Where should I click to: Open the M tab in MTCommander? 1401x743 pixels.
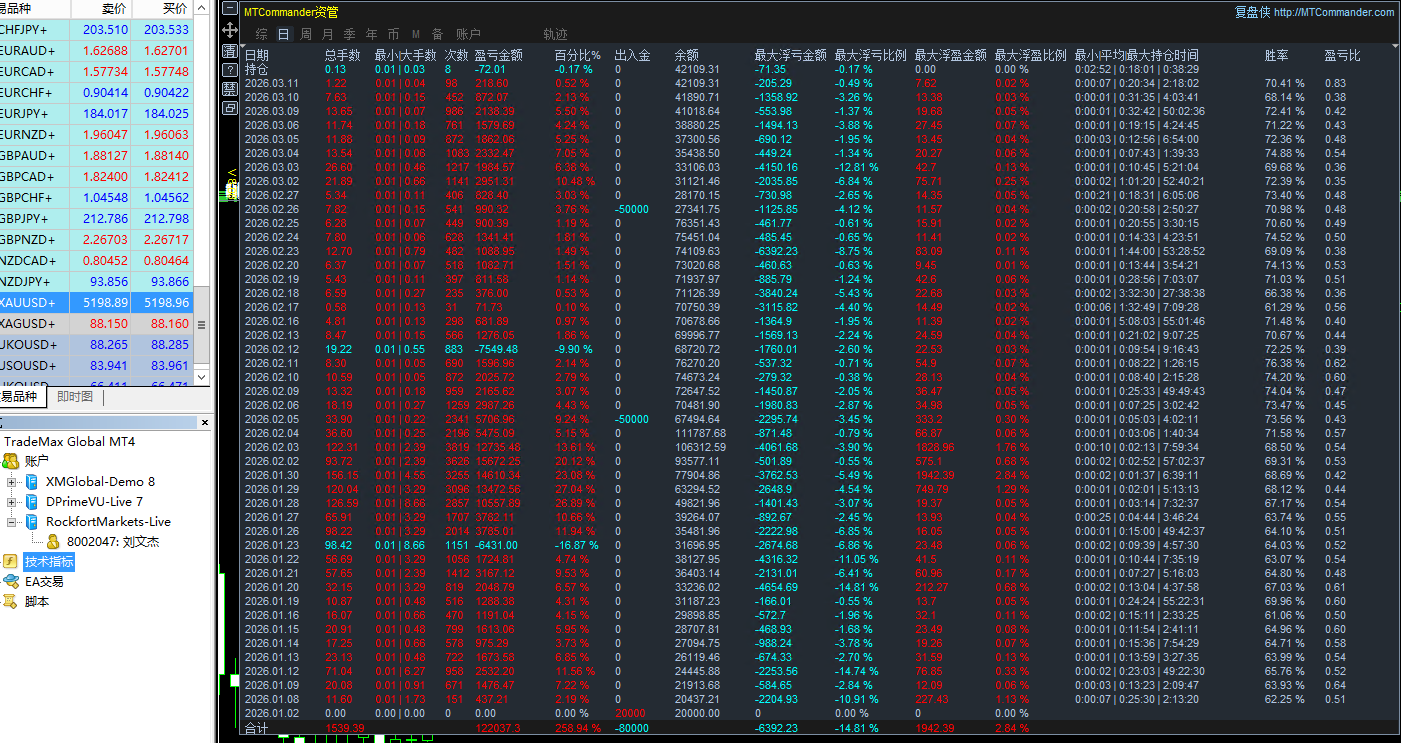(x=415, y=34)
